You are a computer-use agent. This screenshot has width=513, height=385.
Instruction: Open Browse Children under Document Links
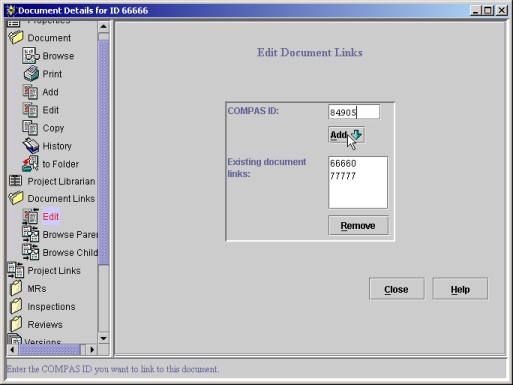[x=31, y=252]
